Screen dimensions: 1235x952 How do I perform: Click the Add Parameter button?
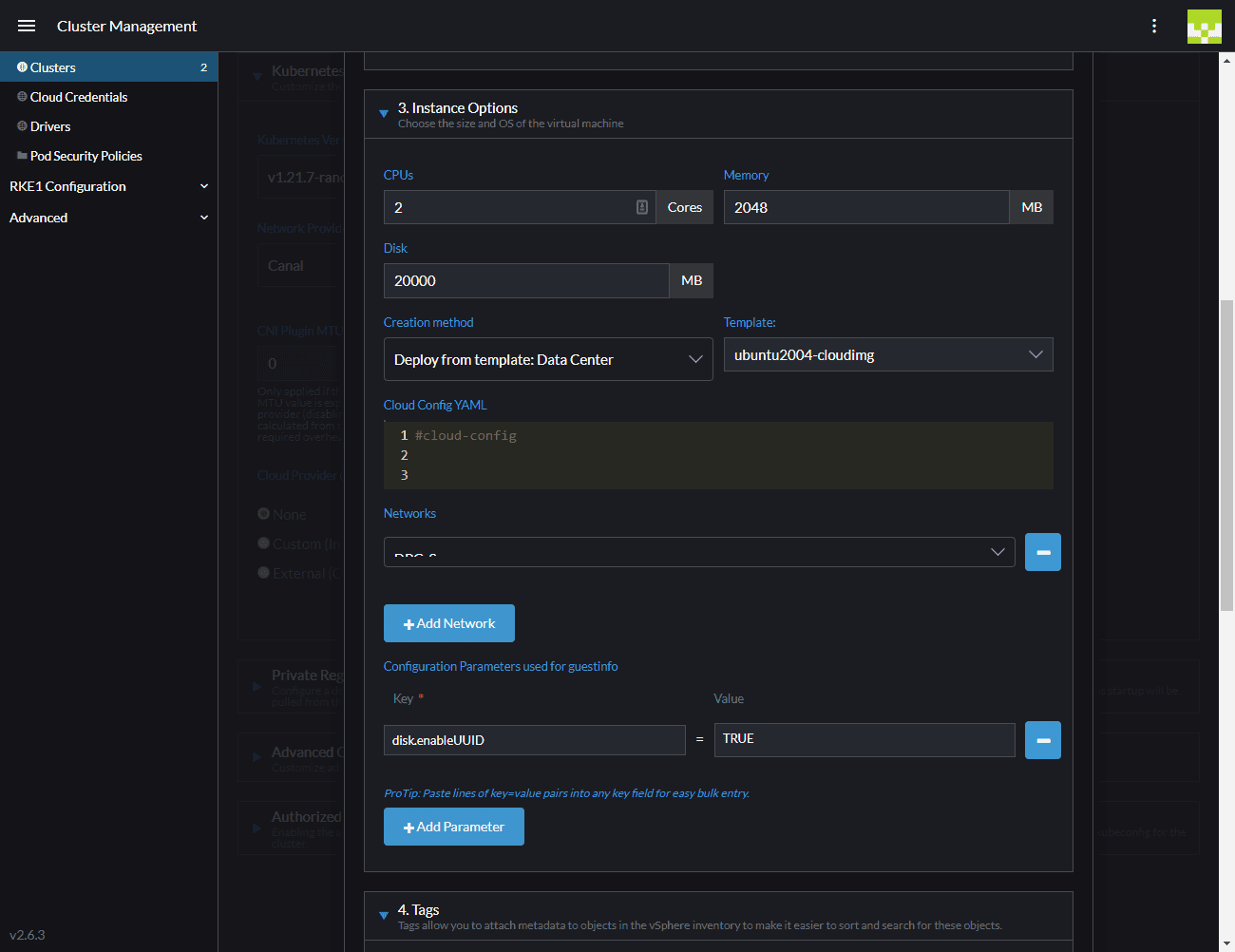pyautogui.click(x=453, y=827)
